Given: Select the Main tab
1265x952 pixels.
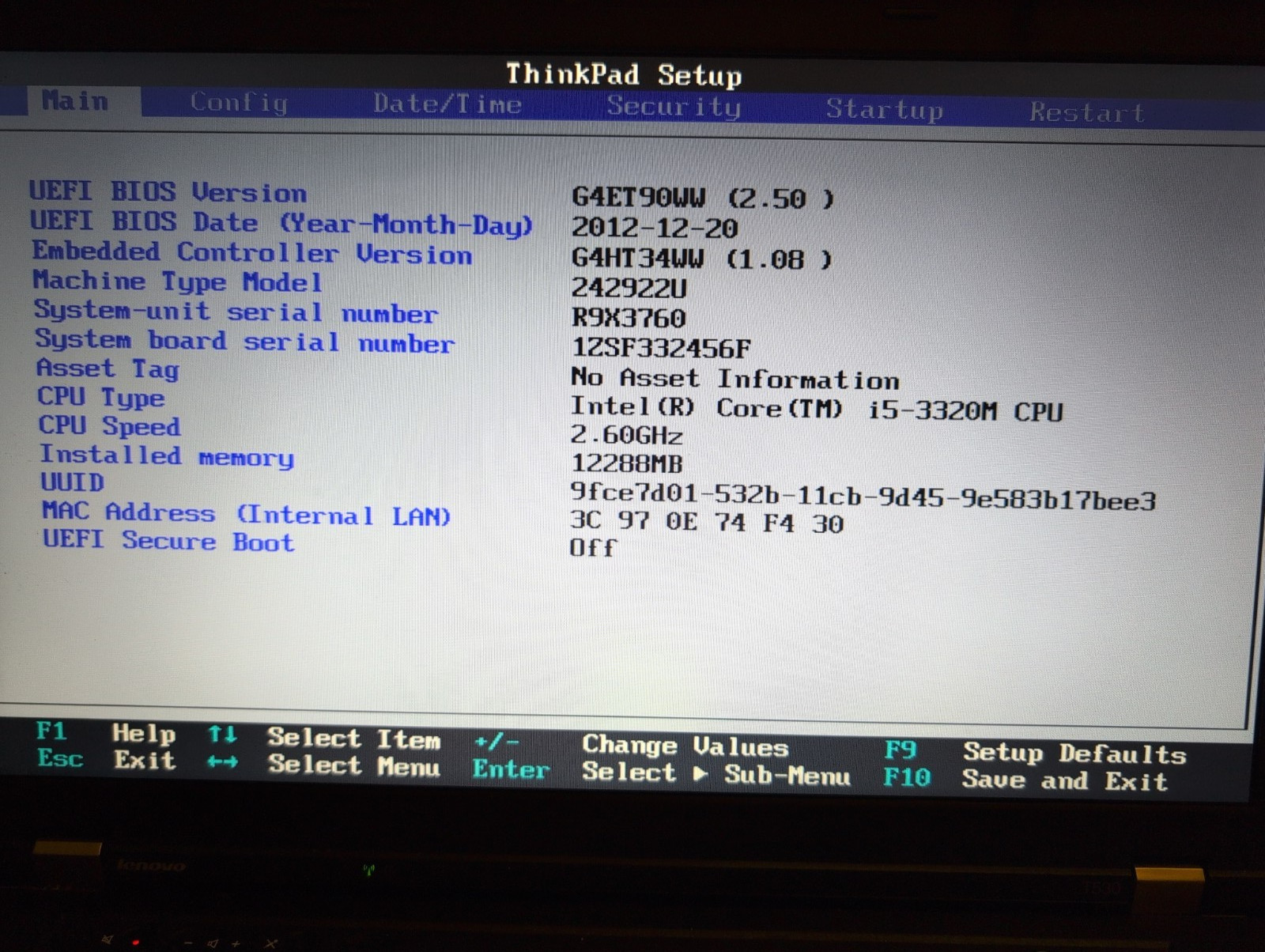Looking at the screenshot, I should 75,101.
